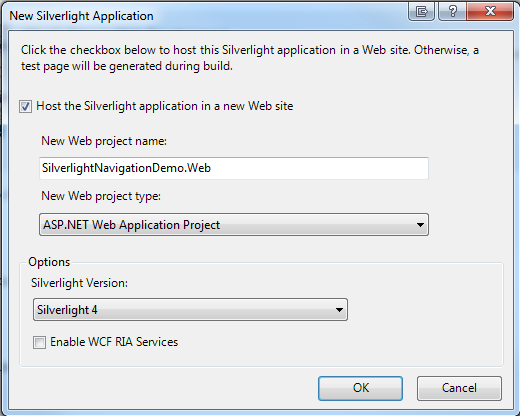520x416 pixels.
Task: Uncheck the Host the Silverlight application checkbox
Action: [x=25, y=107]
